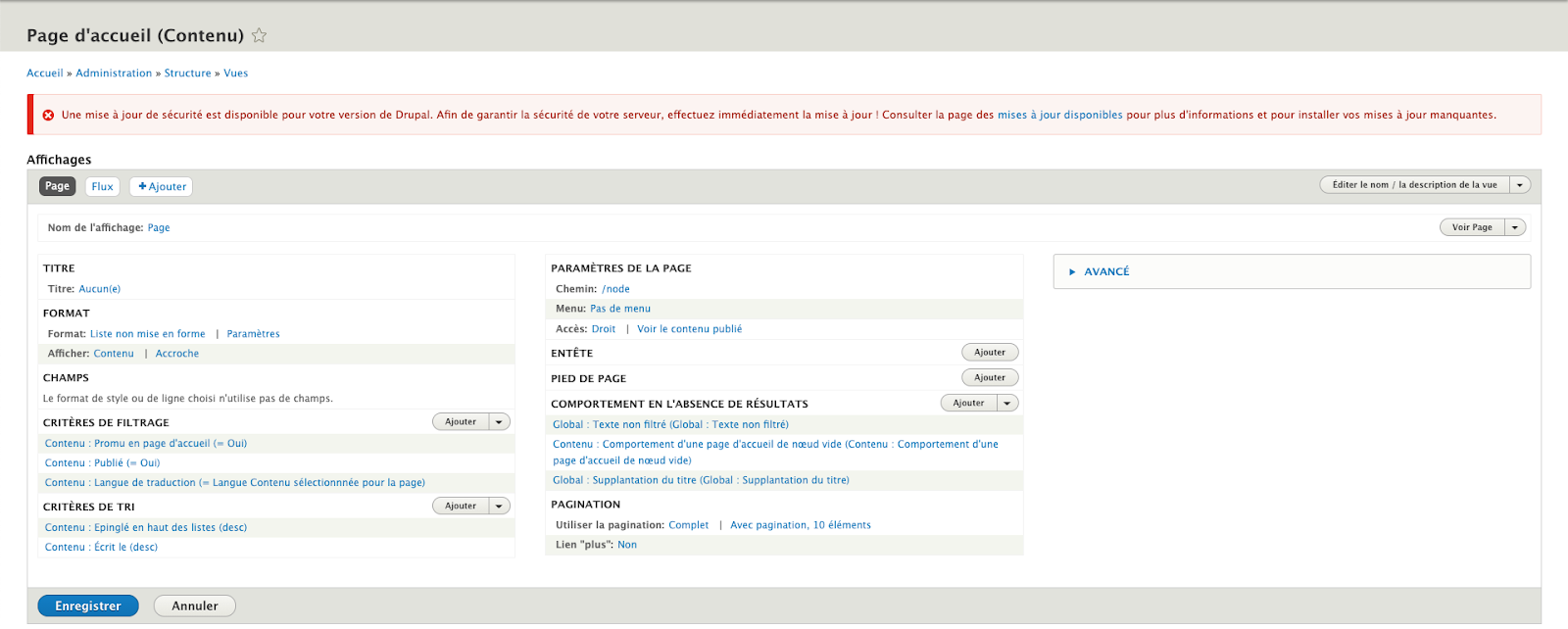Open the Critères de tri Ajouter dropdown arrow
The image size is (1568, 629).
499,507
